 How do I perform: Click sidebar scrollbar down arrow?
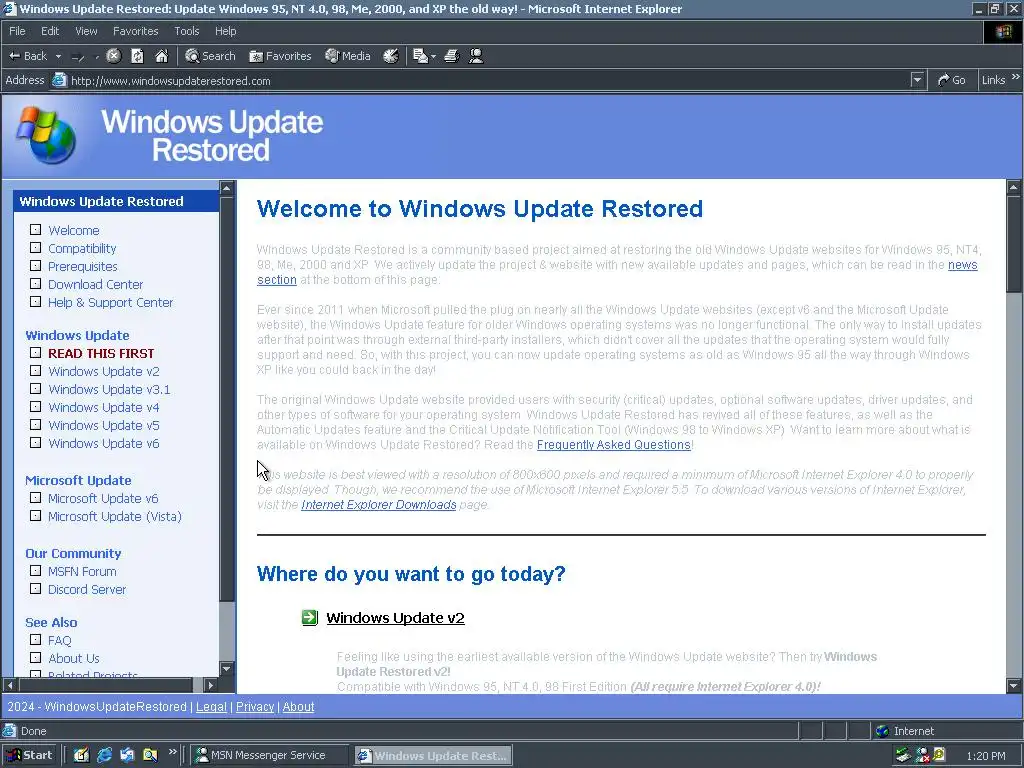point(227,669)
